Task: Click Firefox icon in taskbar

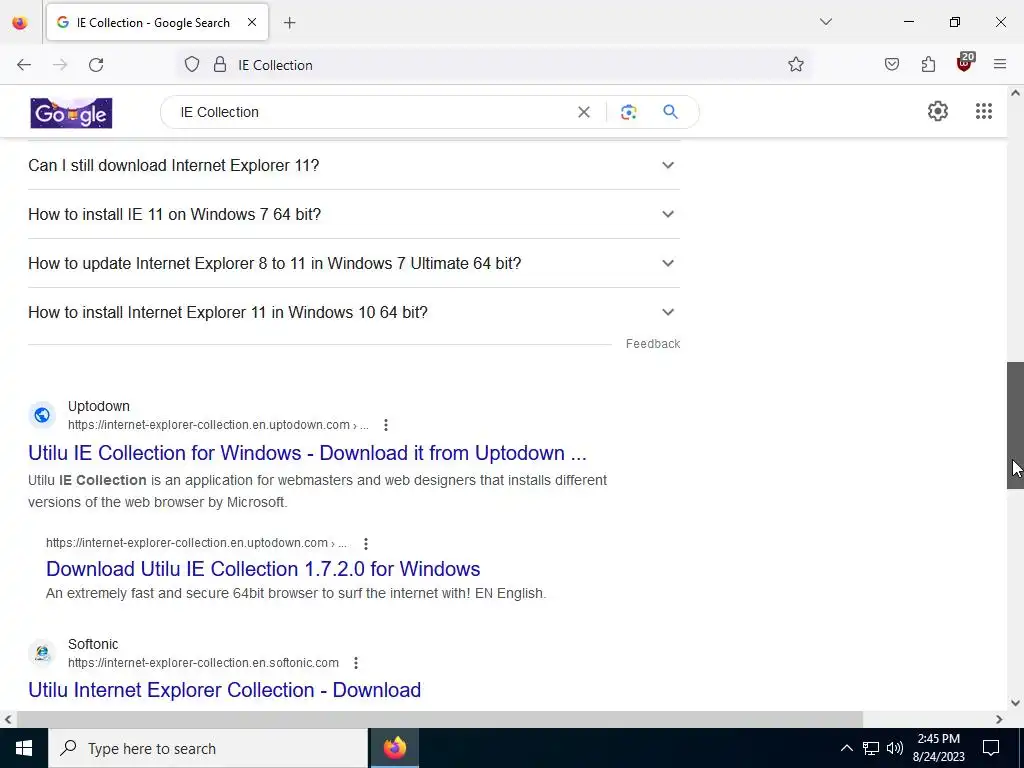Action: click(394, 748)
